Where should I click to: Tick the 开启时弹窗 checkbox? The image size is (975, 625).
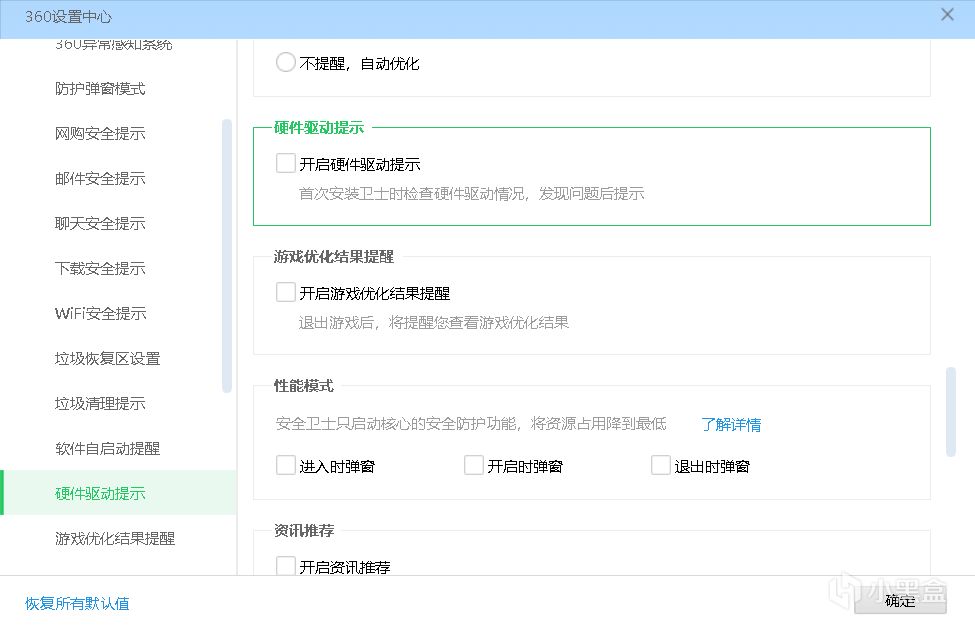[x=474, y=465]
